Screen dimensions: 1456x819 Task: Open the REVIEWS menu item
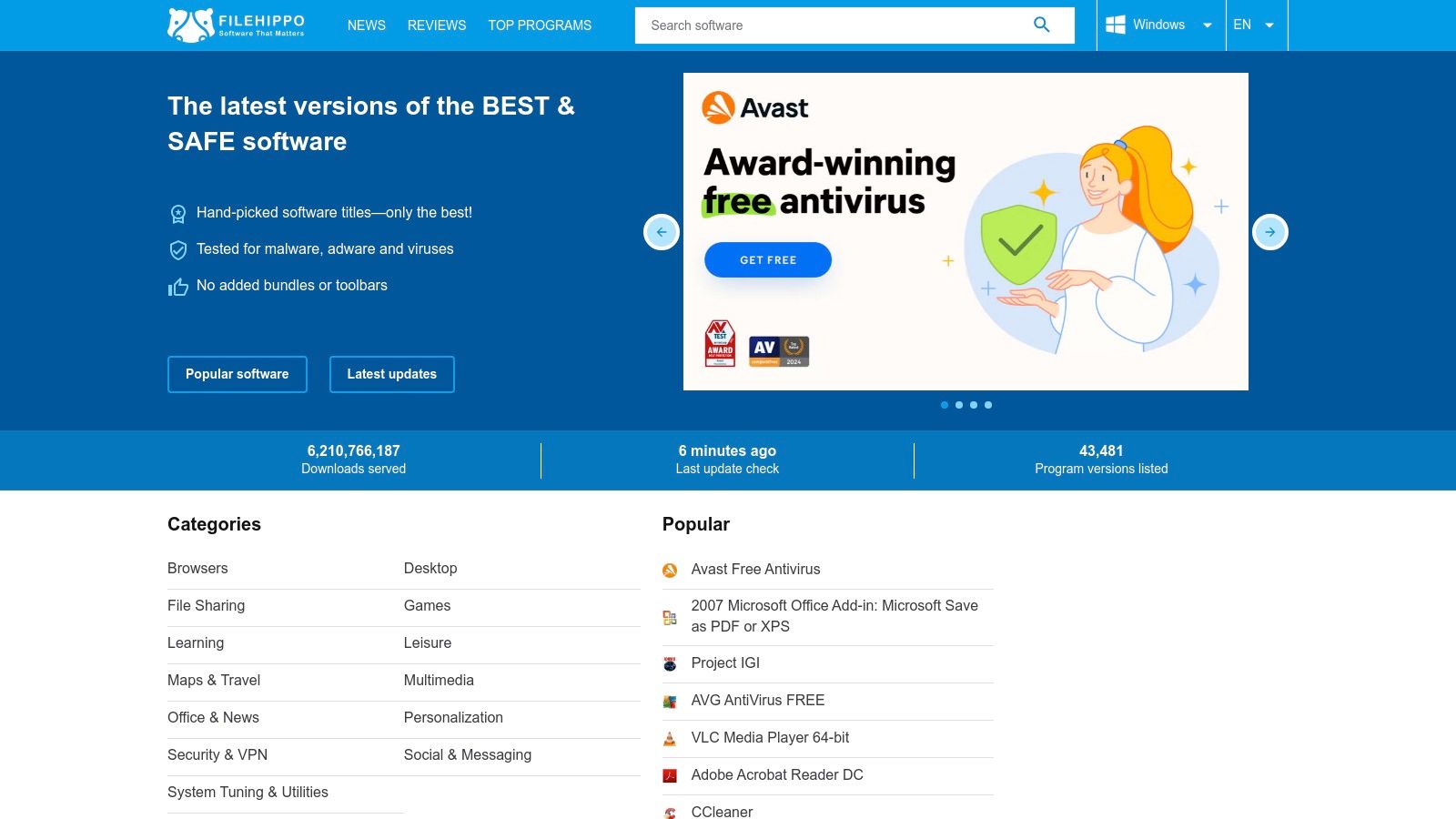point(437,25)
